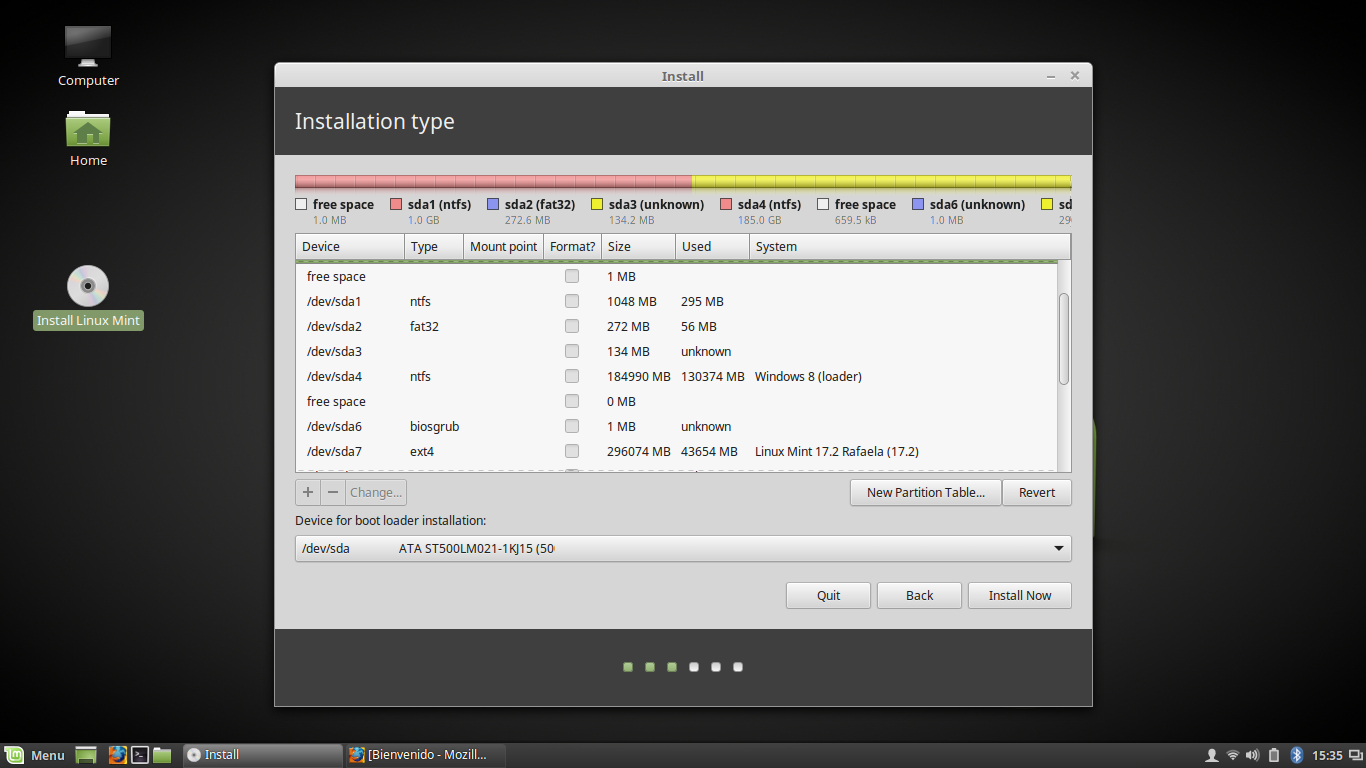Open the boot loader device dropdown

pyautogui.click(x=683, y=548)
